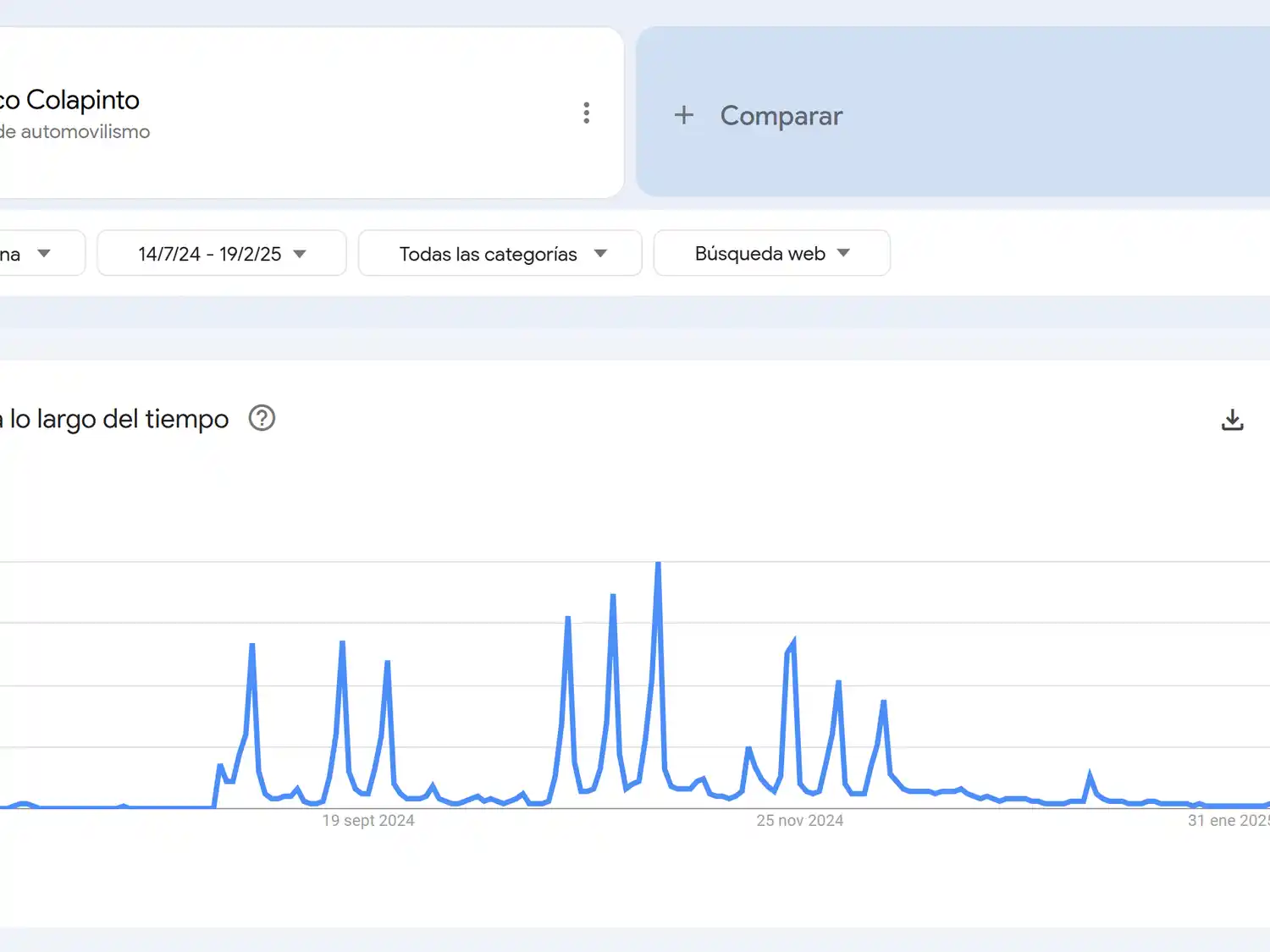Click the 'lo largo del tiempo' chart heading

click(117, 419)
